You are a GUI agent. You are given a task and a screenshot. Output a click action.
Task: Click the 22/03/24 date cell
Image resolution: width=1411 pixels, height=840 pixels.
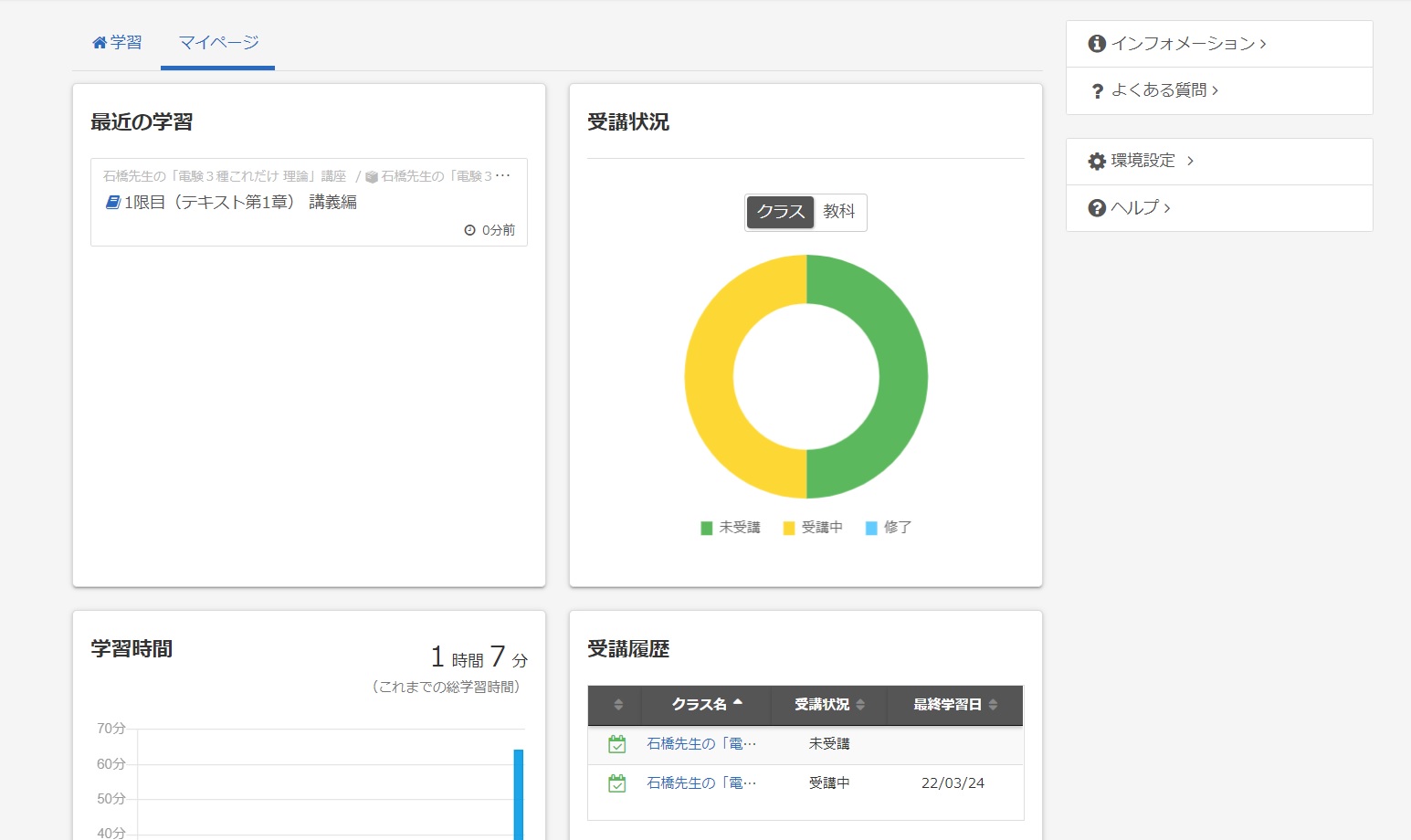point(953,783)
